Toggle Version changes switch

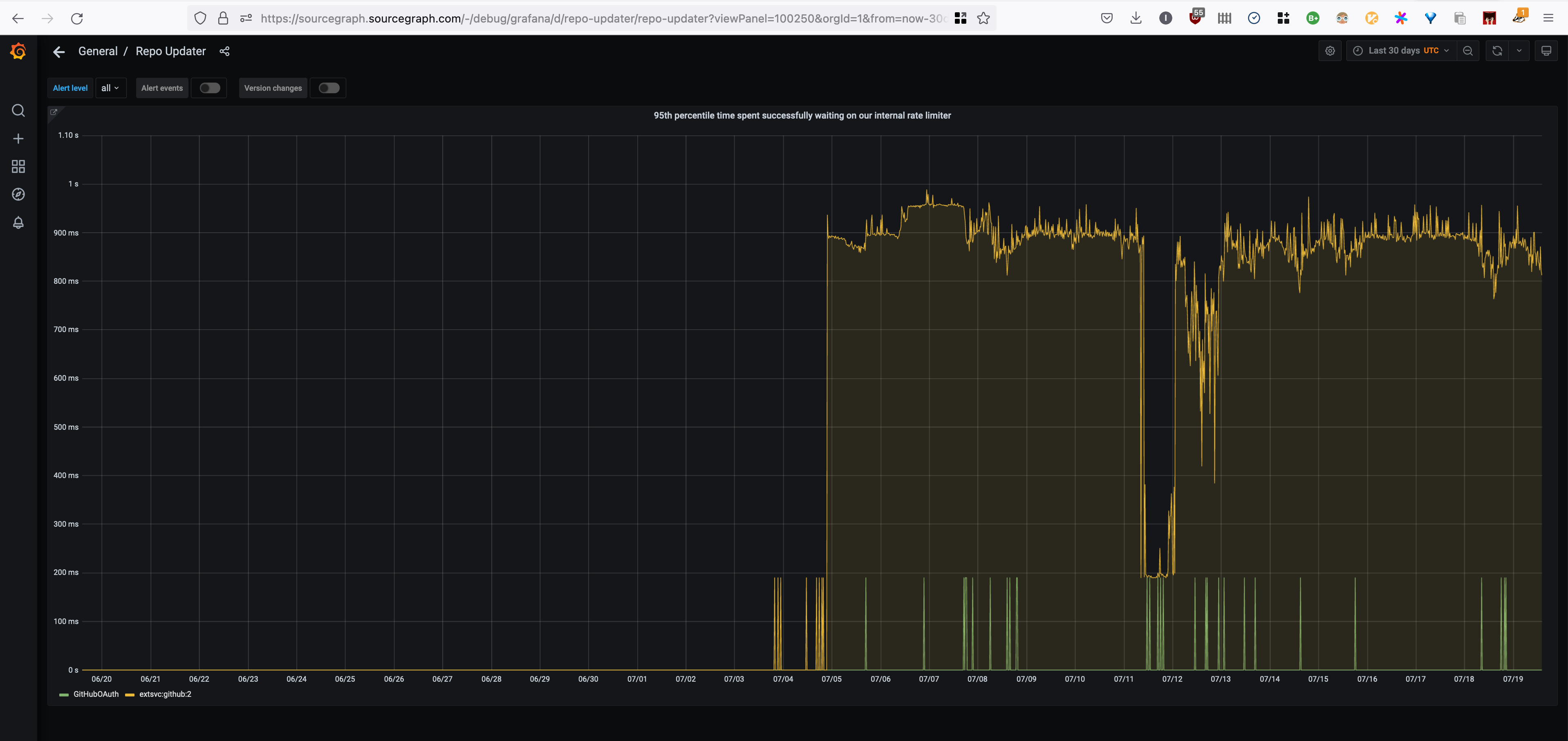click(329, 88)
